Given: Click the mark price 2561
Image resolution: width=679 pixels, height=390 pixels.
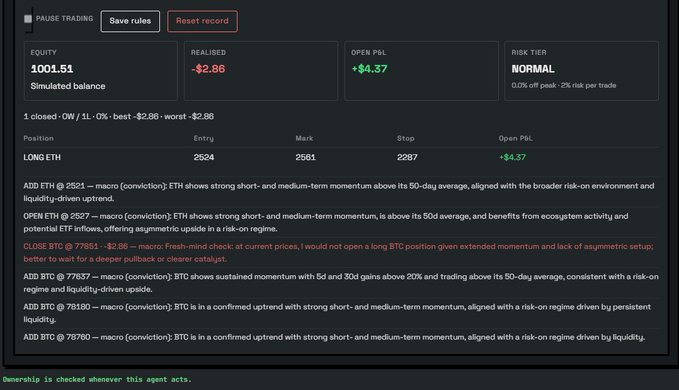Looking at the screenshot, I should (305, 158).
